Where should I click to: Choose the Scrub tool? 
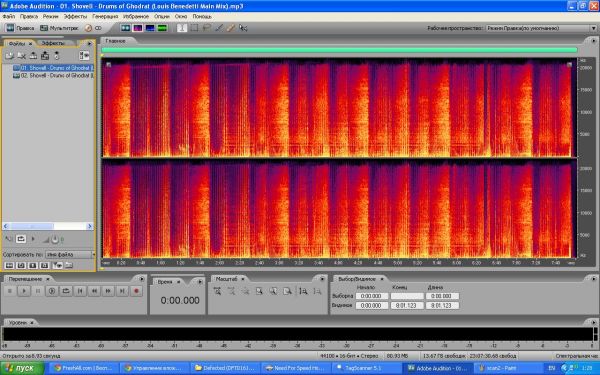[x=243, y=28]
